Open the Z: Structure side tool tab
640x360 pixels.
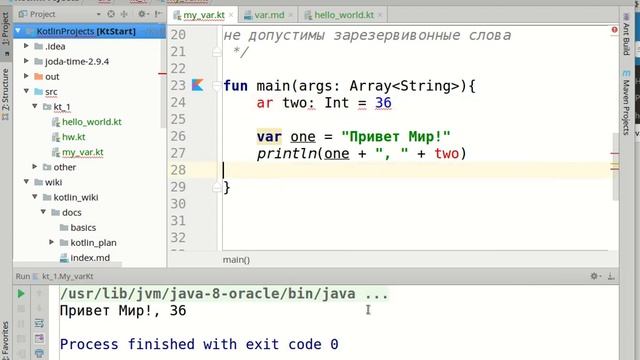coord(5,93)
